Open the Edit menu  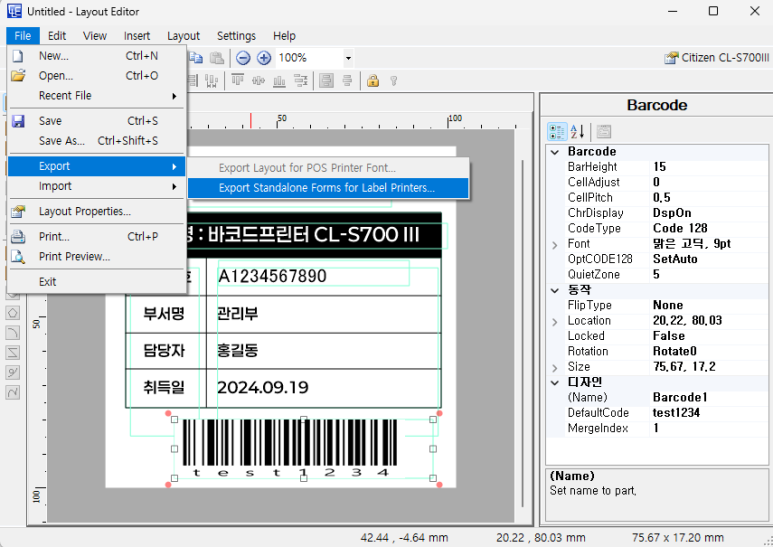click(57, 36)
